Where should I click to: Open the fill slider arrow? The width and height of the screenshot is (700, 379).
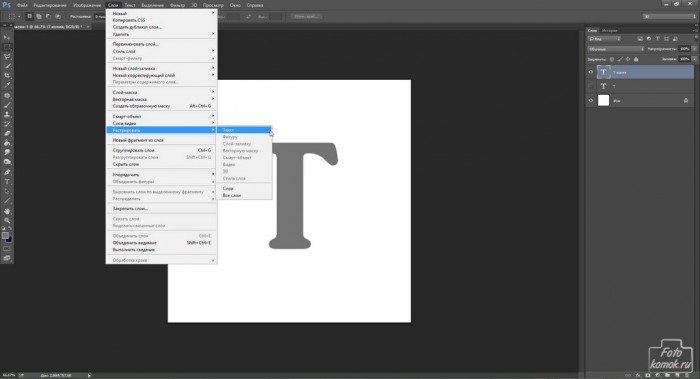[694, 59]
